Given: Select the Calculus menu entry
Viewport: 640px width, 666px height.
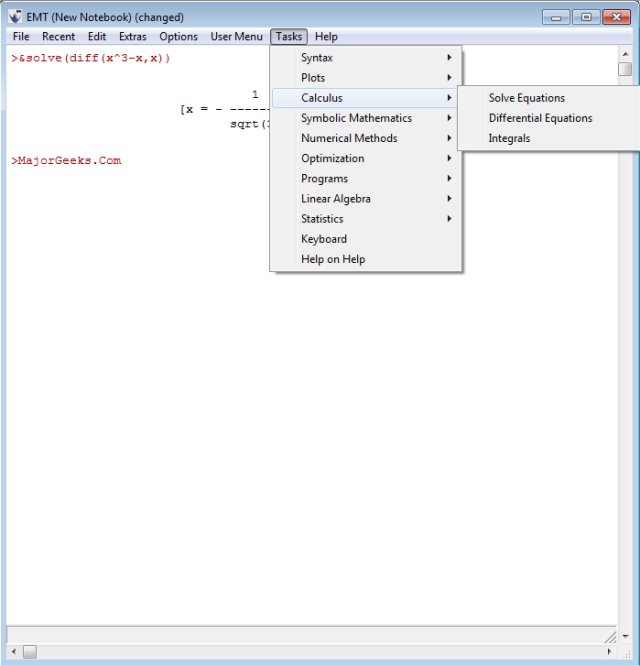Looking at the screenshot, I should click(366, 98).
